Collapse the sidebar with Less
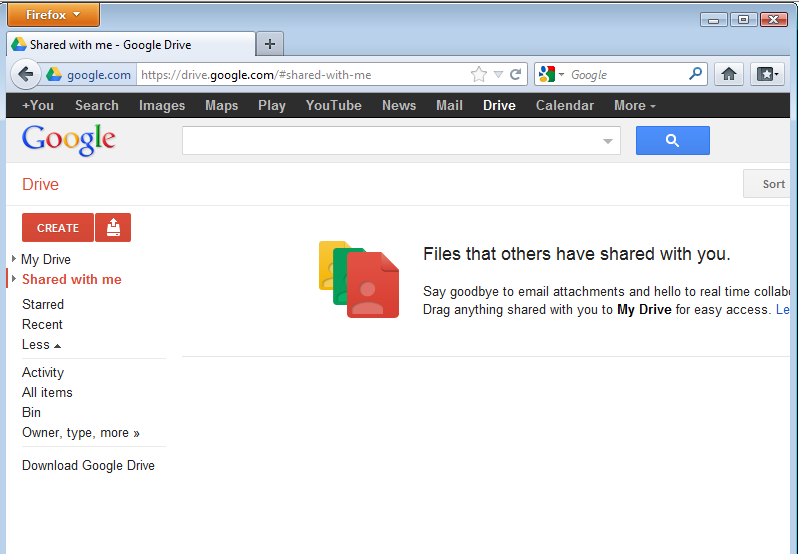This screenshot has height=554, width=799. point(41,345)
